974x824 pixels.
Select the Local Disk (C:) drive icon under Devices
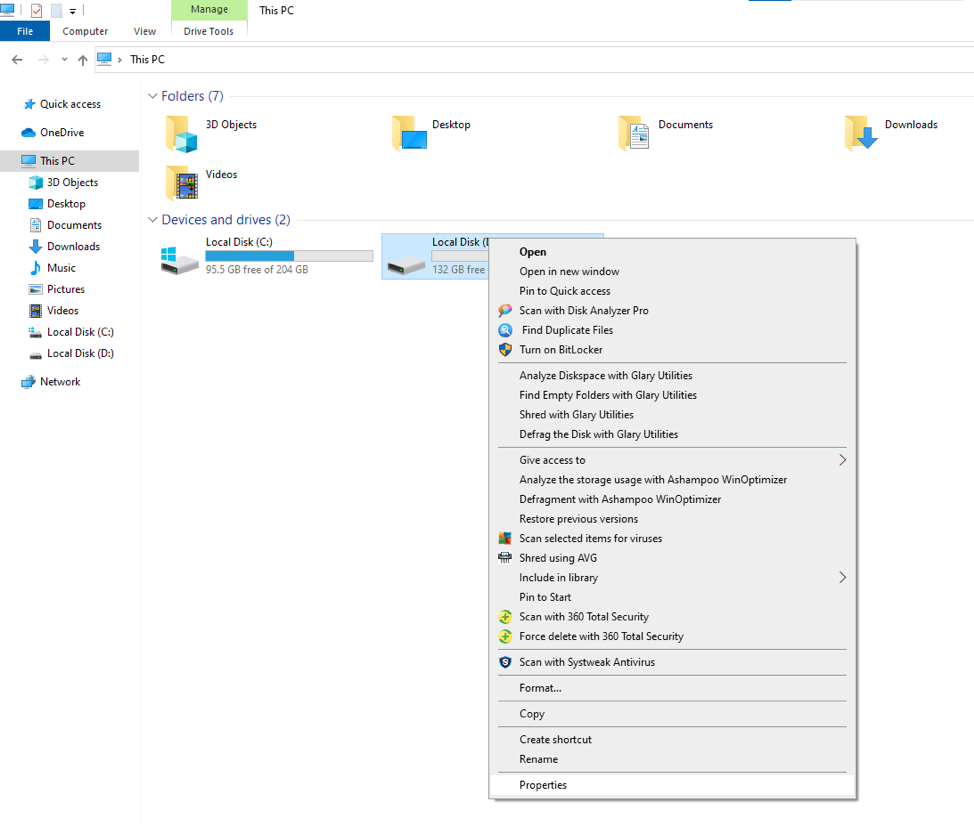click(x=180, y=260)
